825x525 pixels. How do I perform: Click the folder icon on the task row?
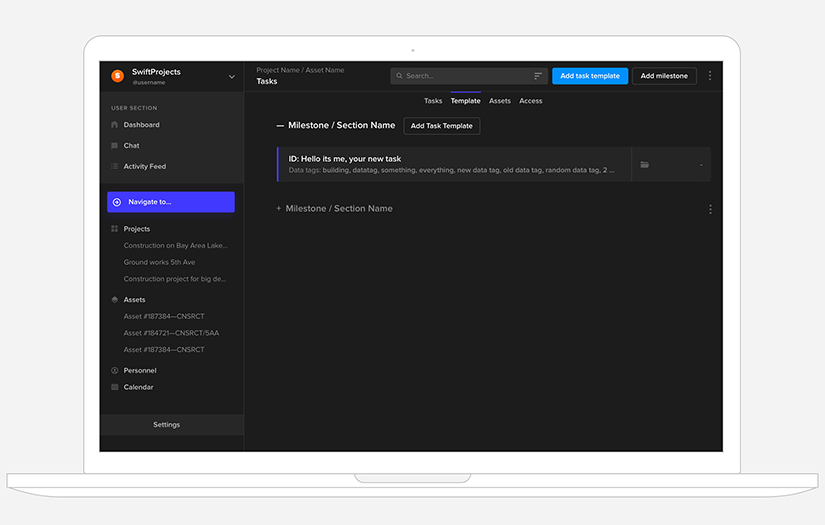(645, 165)
